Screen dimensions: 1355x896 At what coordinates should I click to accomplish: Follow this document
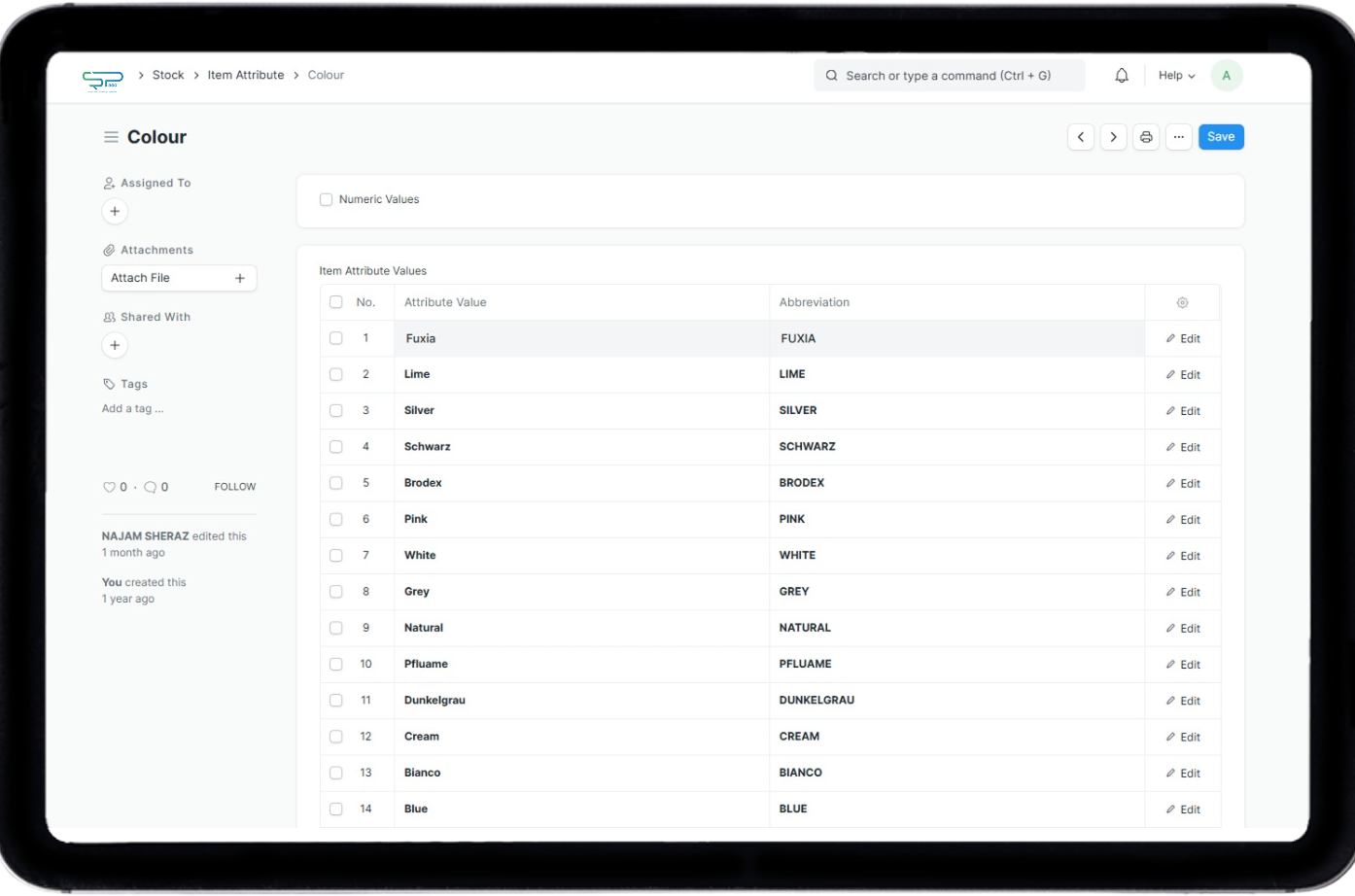pyautogui.click(x=235, y=487)
